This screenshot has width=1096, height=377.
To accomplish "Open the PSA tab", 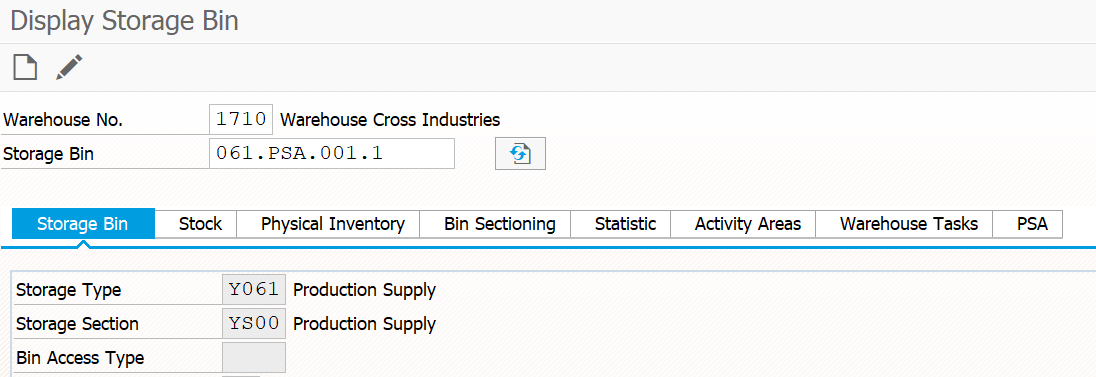I will coord(1032,224).
